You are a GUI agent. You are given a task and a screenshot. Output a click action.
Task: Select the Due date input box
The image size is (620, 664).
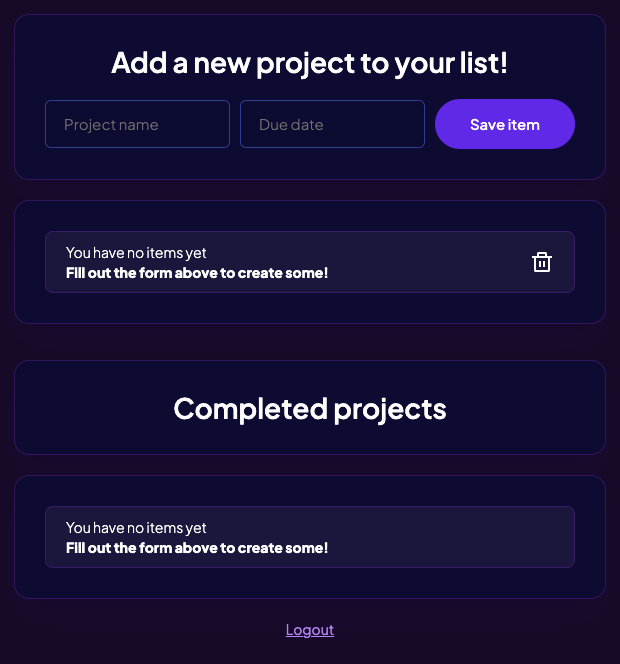pyautogui.click(x=332, y=124)
